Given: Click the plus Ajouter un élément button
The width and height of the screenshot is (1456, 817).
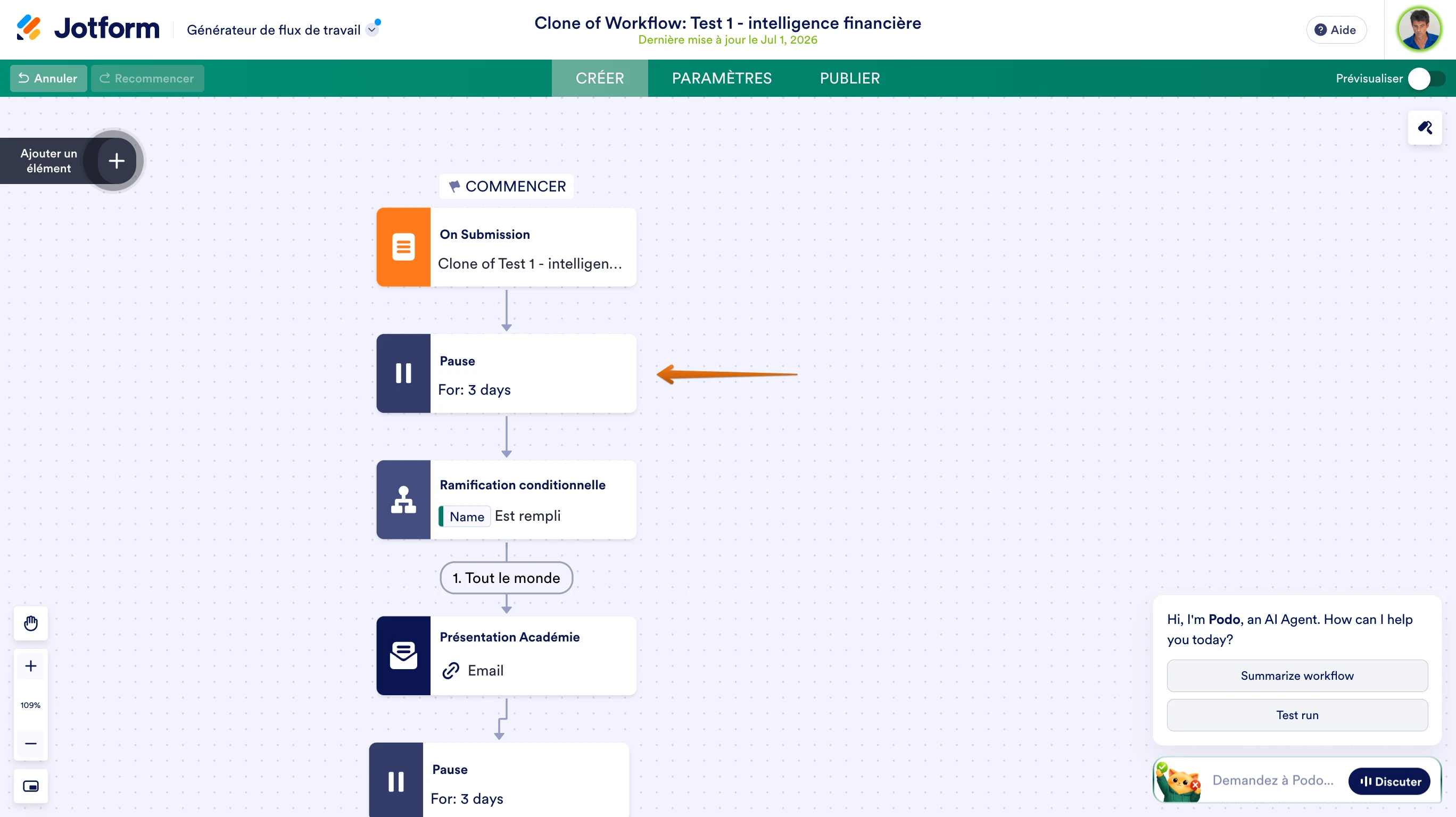Looking at the screenshot, I should coord(117,161).
